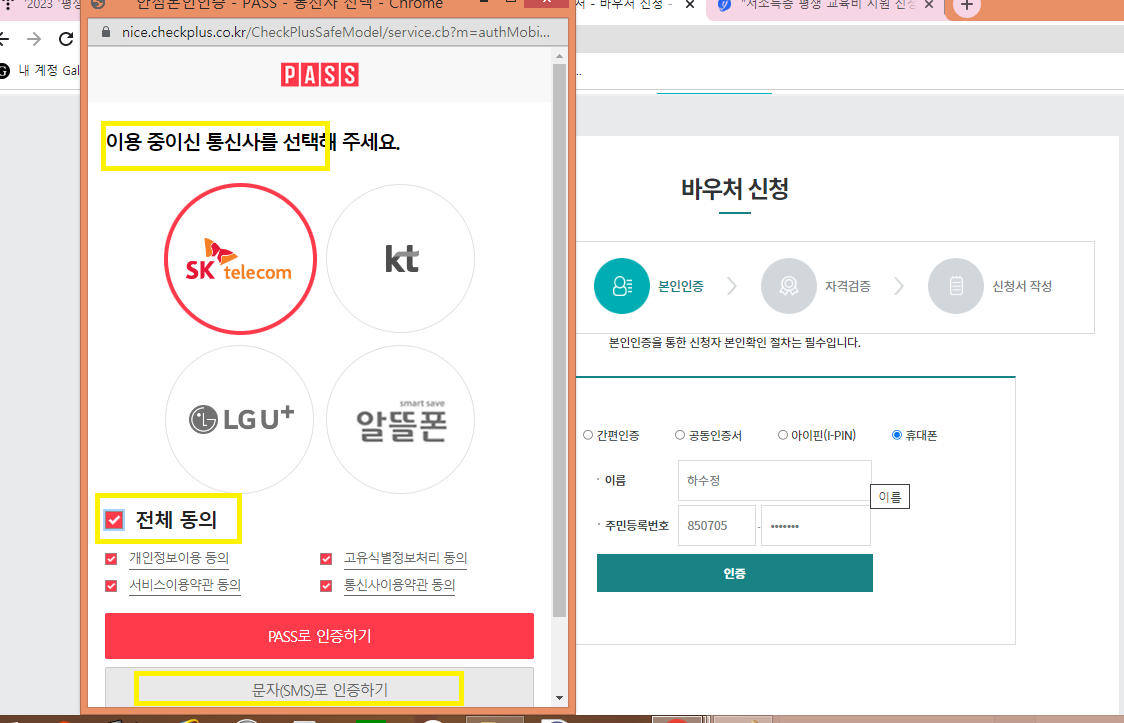Select kt carrier circle
Image resolution: width=1124 pixels, height=723 pixels.
pos(400,259)
